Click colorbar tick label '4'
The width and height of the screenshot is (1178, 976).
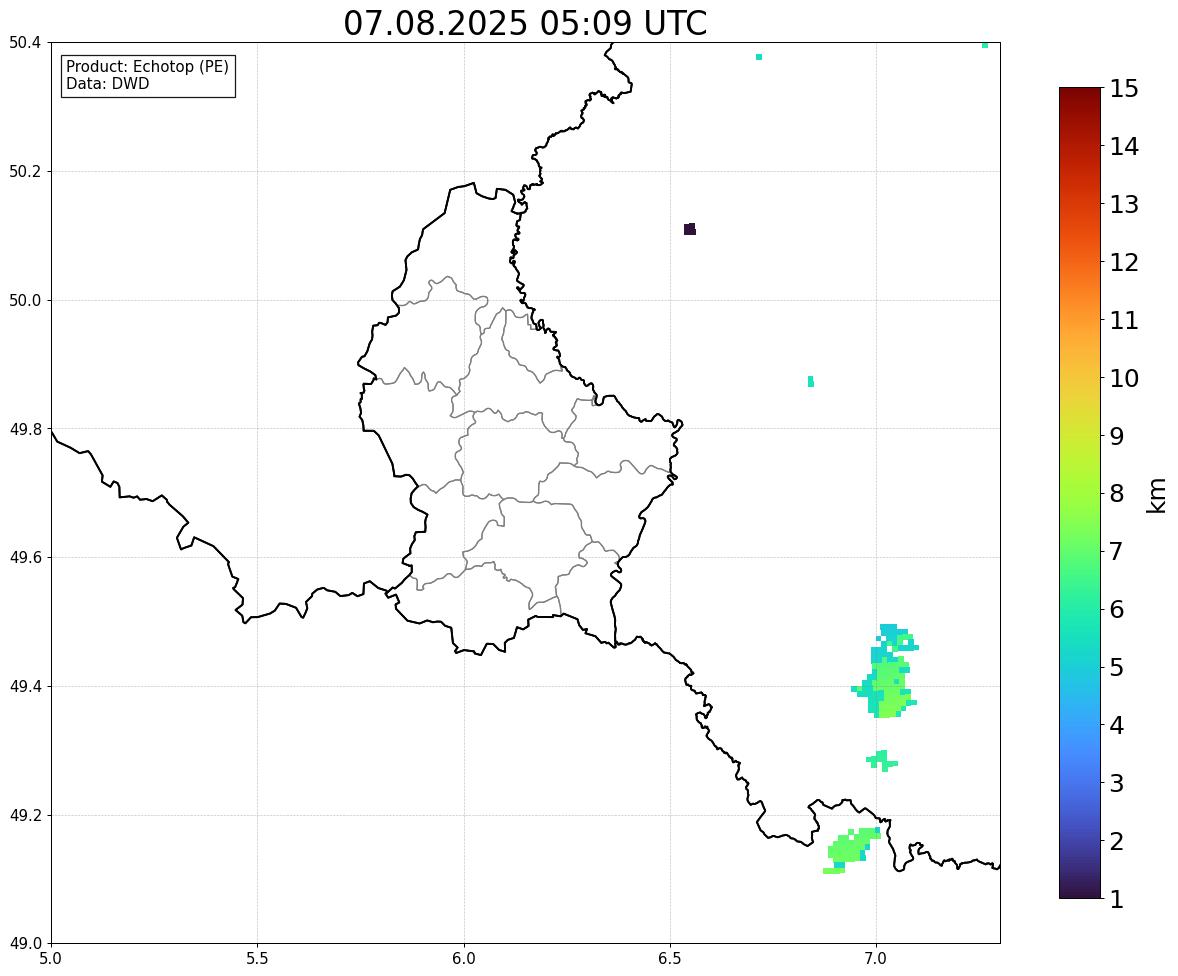coord(1117,725)
